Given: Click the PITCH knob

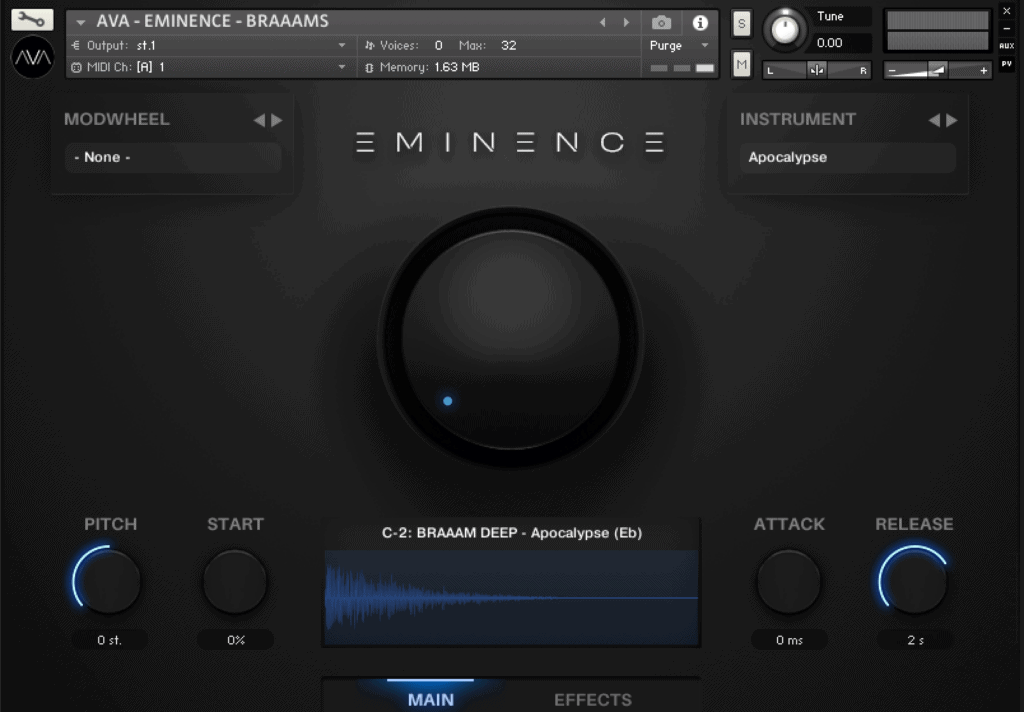Looking at the screenshot, I should (108, 581).
